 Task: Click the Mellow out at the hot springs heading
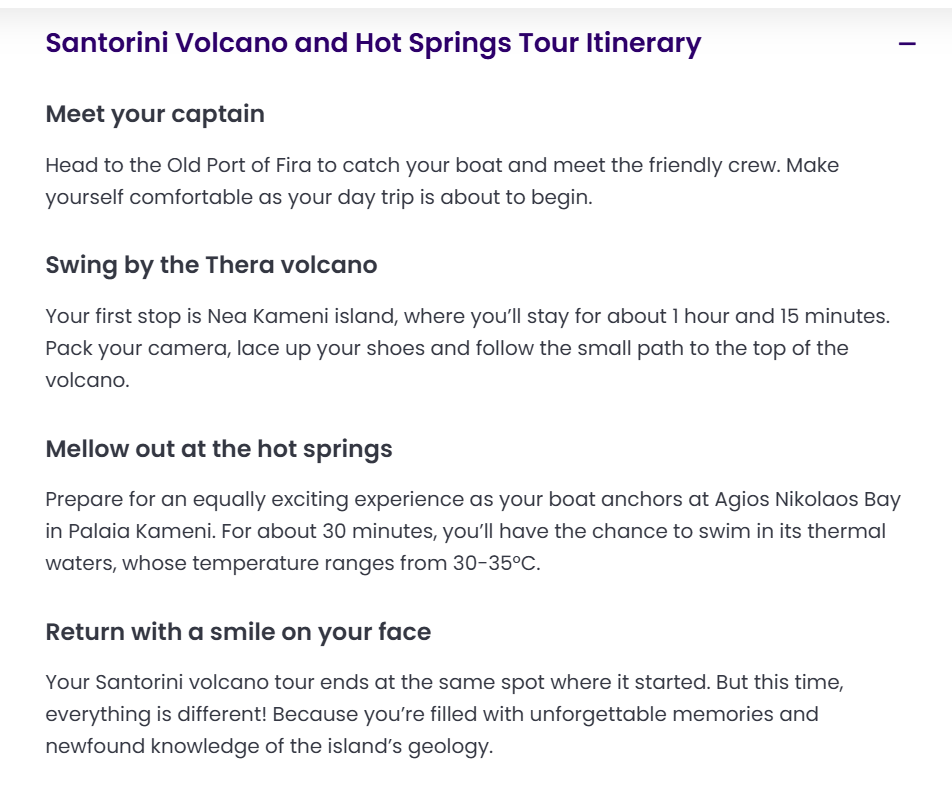point(219,449)
